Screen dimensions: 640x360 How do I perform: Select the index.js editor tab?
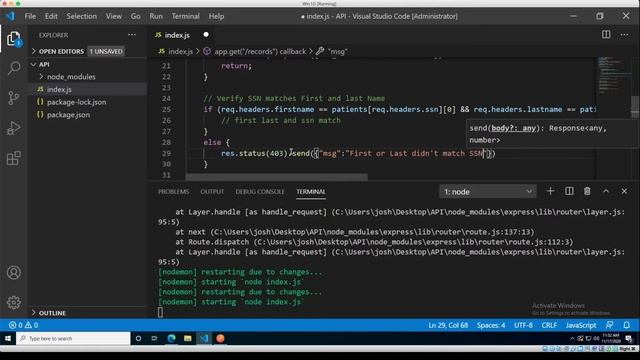(177, 35)
